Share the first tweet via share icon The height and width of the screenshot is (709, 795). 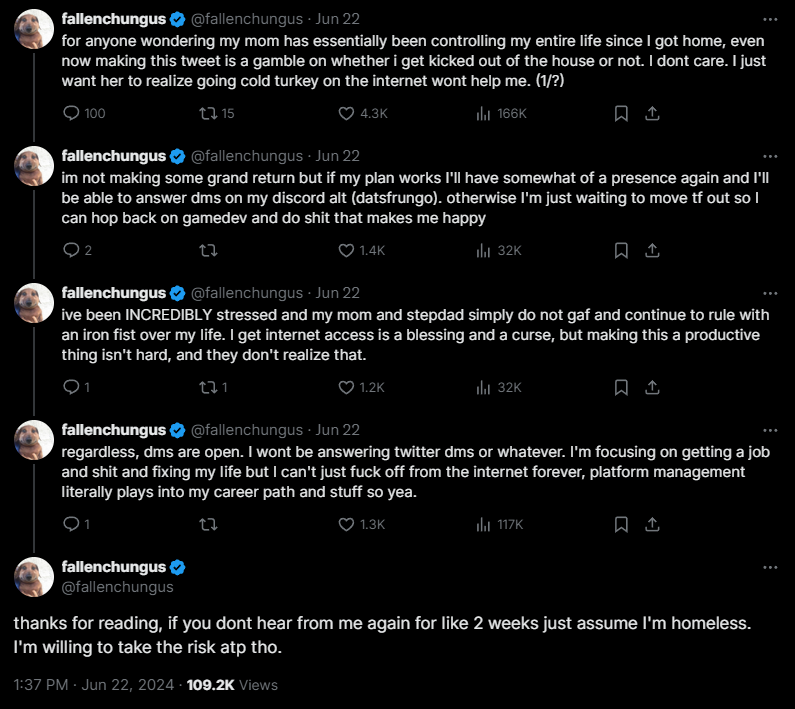tap(652, 114)
